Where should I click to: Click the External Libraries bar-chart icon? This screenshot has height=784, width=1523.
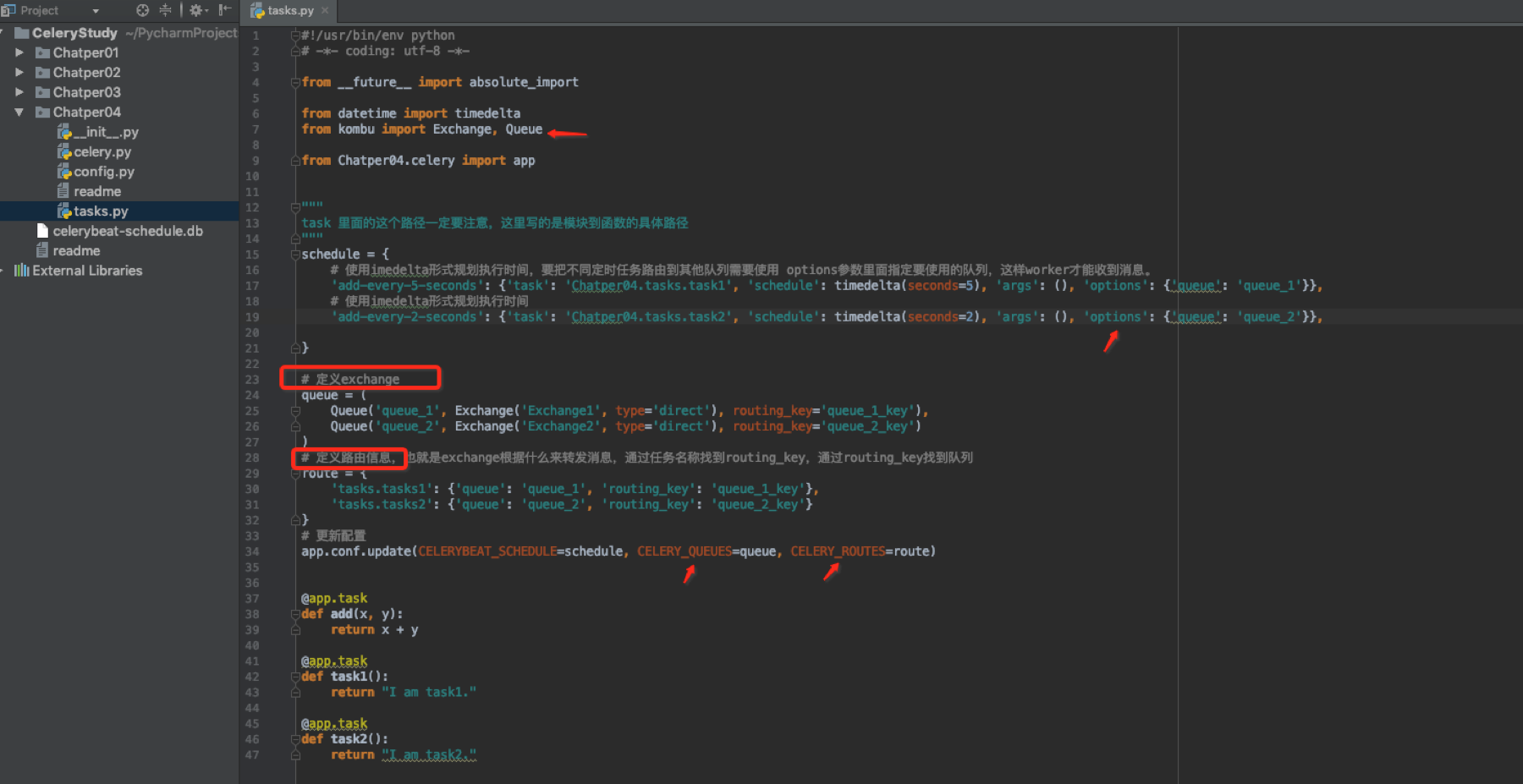pyautogui.click(x=21, y=271)
